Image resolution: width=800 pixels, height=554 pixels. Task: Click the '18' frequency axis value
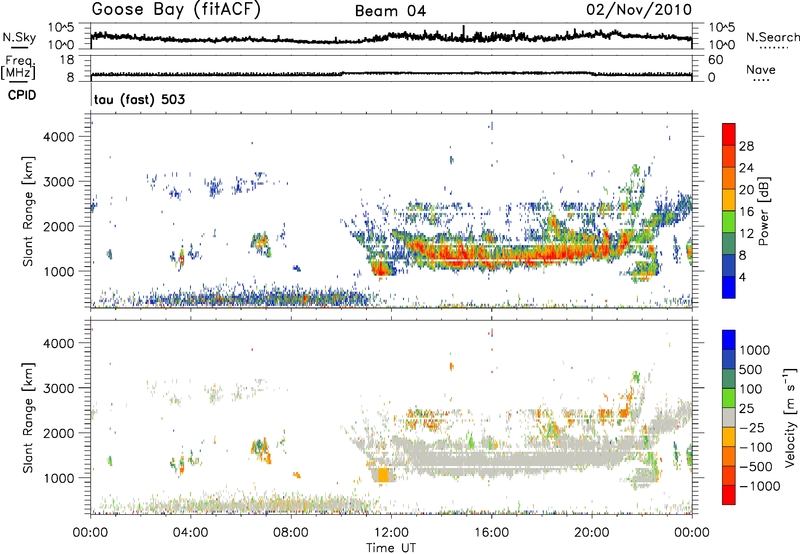tap(66, 60)
